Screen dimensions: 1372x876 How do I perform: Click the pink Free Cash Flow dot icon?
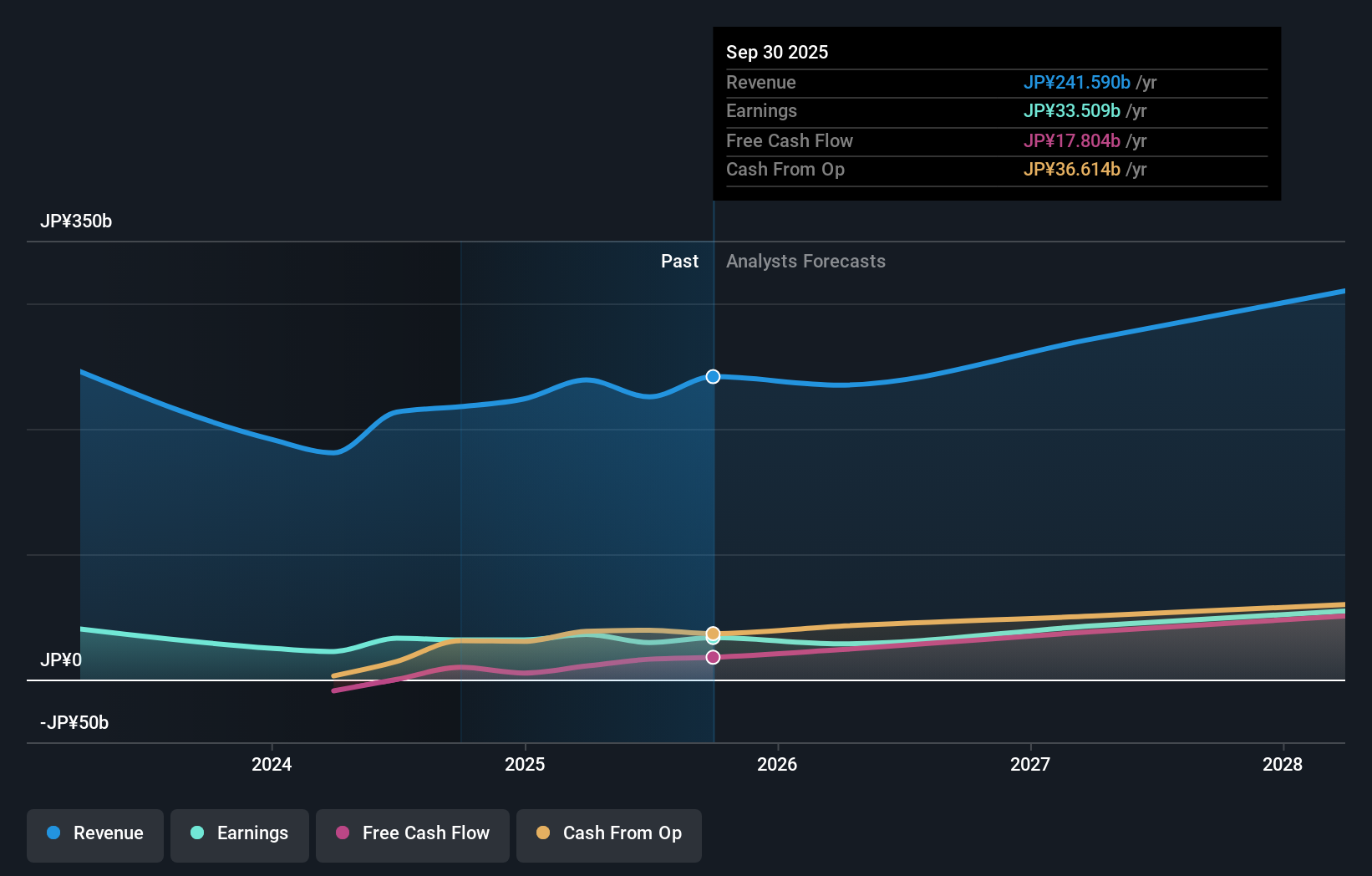[x=342, y=833]
